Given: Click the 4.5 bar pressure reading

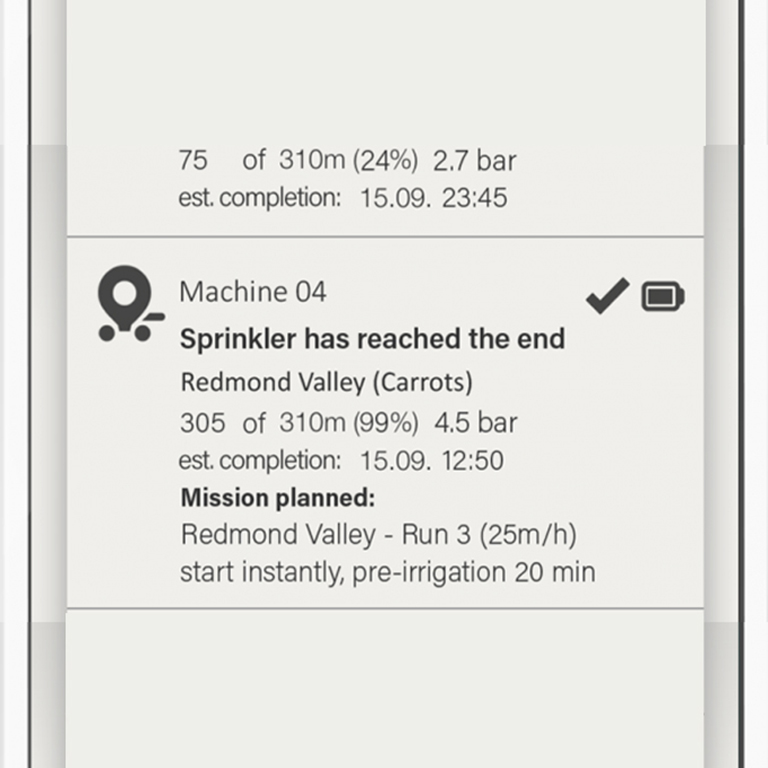Looking at the screenshot, I should (x=475, y=423).
